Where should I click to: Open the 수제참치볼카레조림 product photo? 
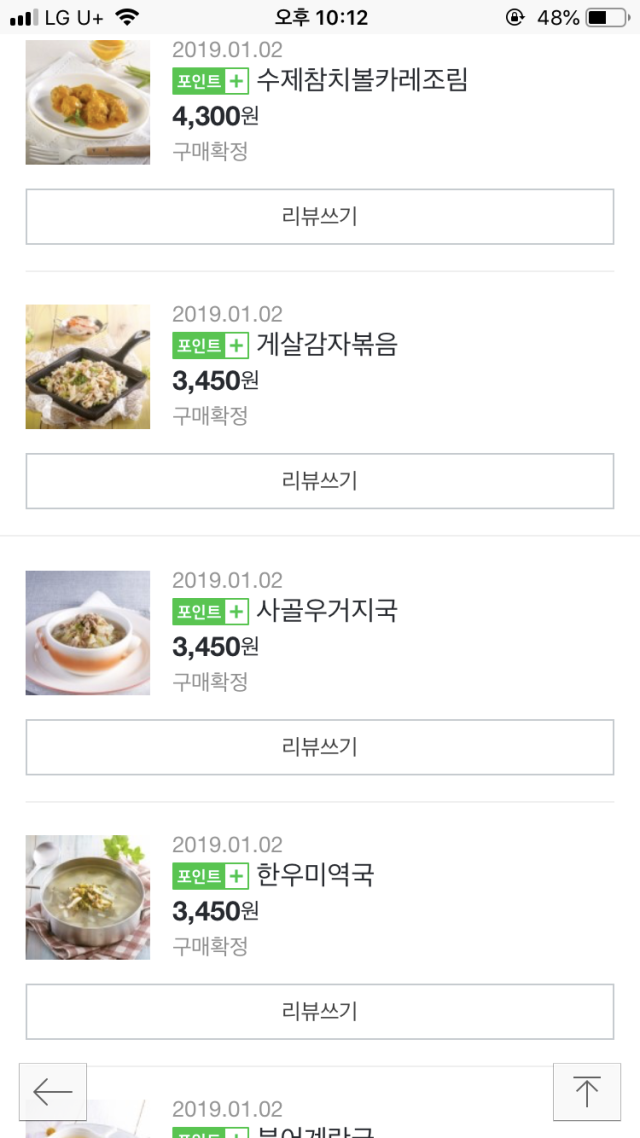coord(88,102)
